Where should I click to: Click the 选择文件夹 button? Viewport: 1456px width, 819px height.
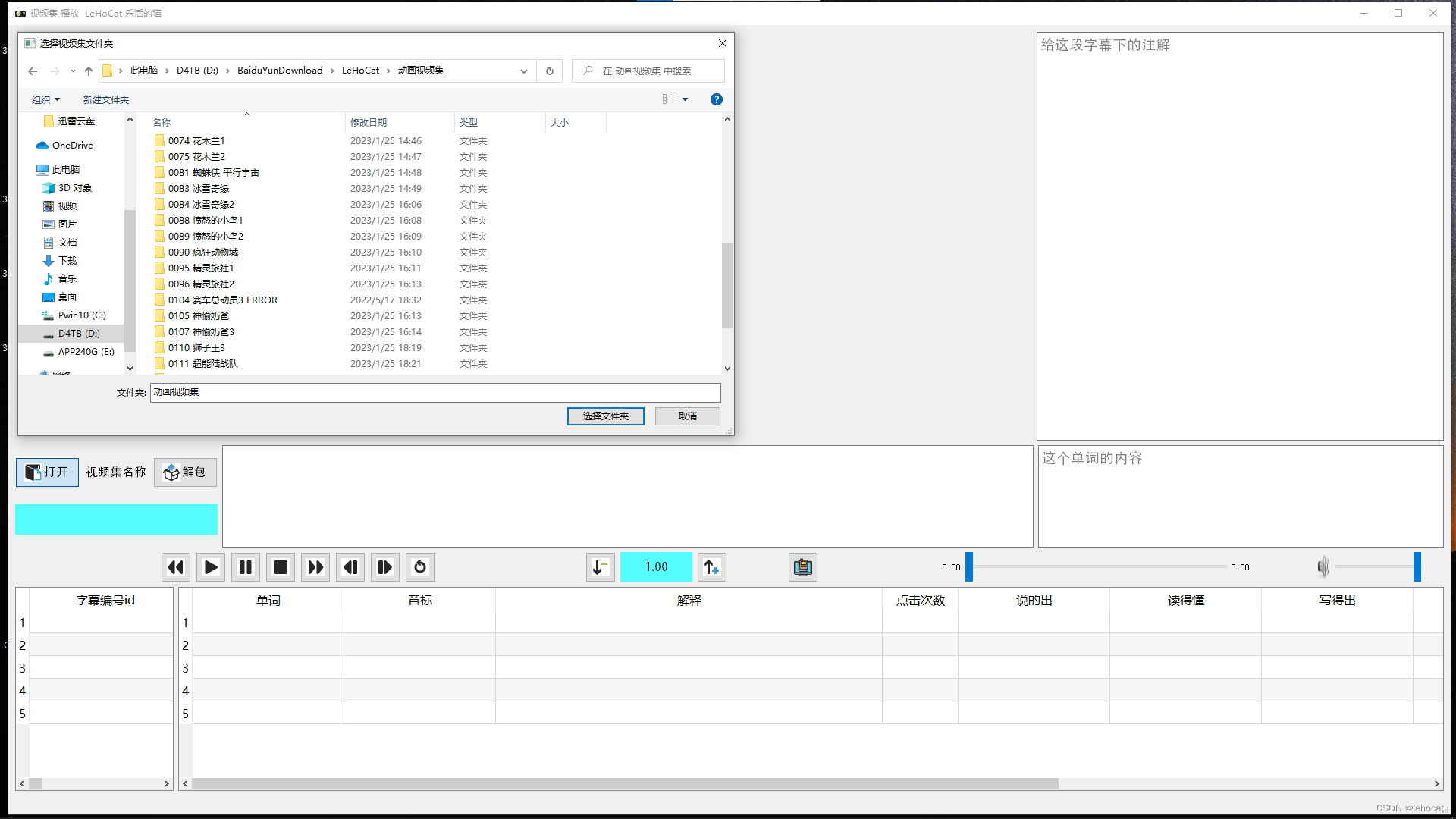606,416
